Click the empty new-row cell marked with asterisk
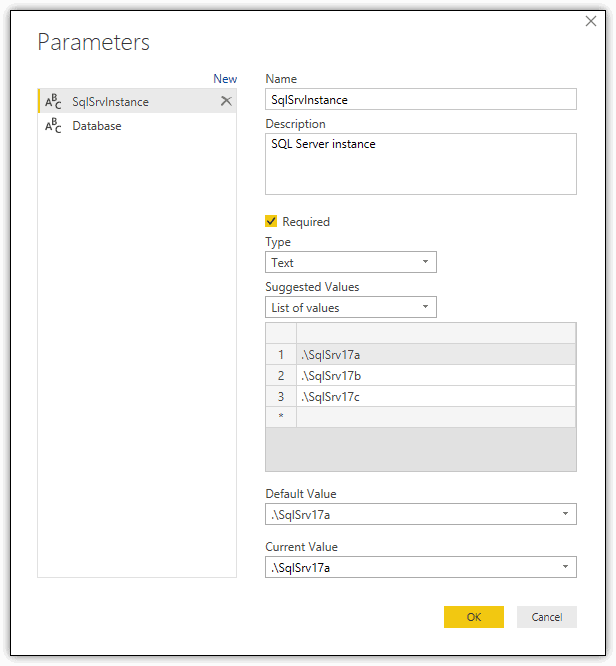 click(436, 417)
